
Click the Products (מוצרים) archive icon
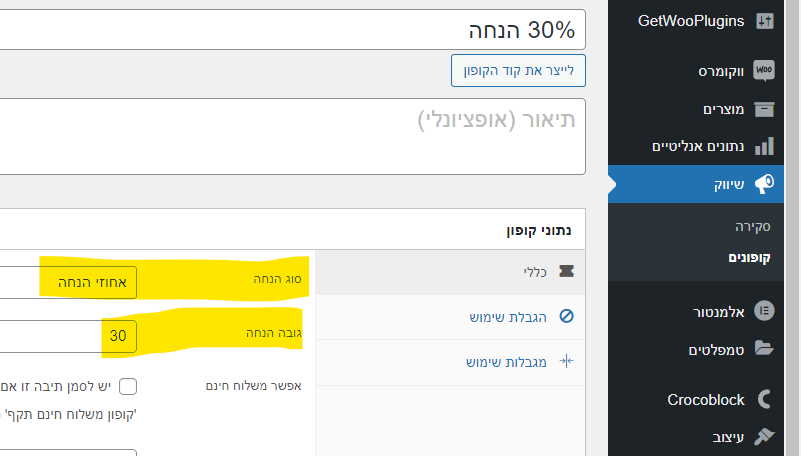pos(765,109)
